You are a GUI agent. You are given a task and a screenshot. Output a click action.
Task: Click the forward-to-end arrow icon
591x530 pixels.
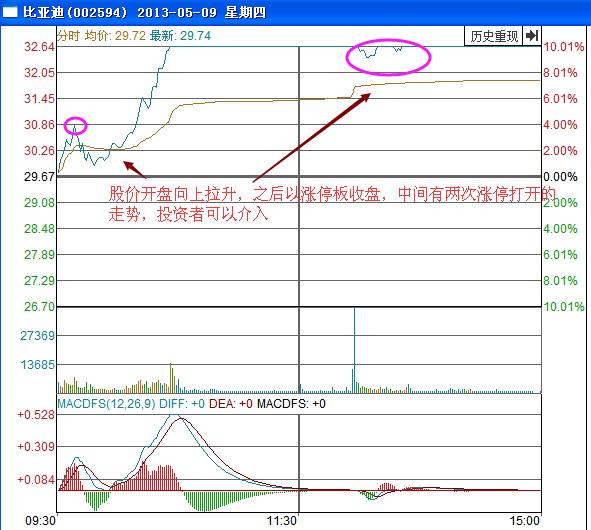coord(532,36)
